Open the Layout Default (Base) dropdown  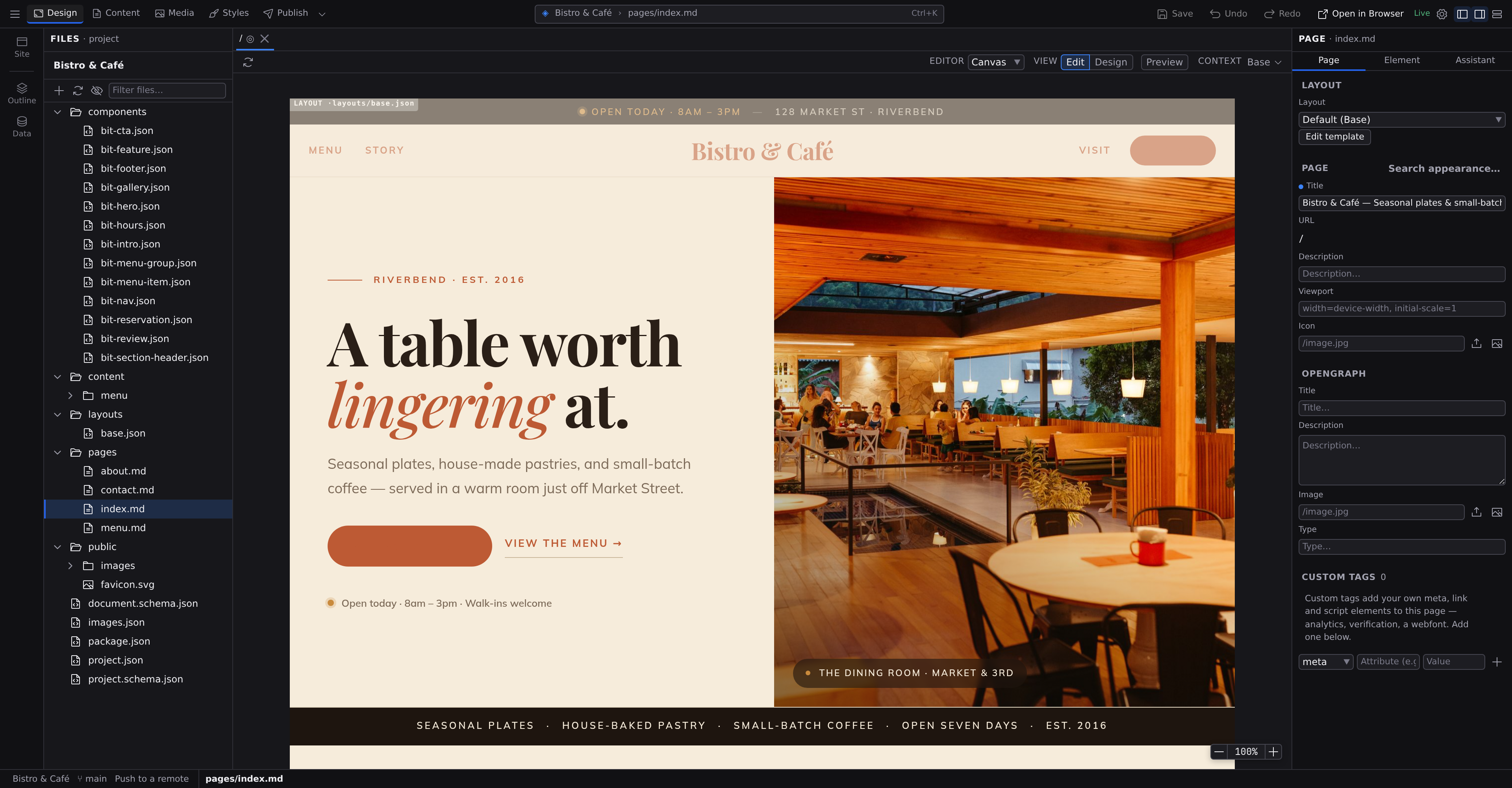coord(1402,120)
